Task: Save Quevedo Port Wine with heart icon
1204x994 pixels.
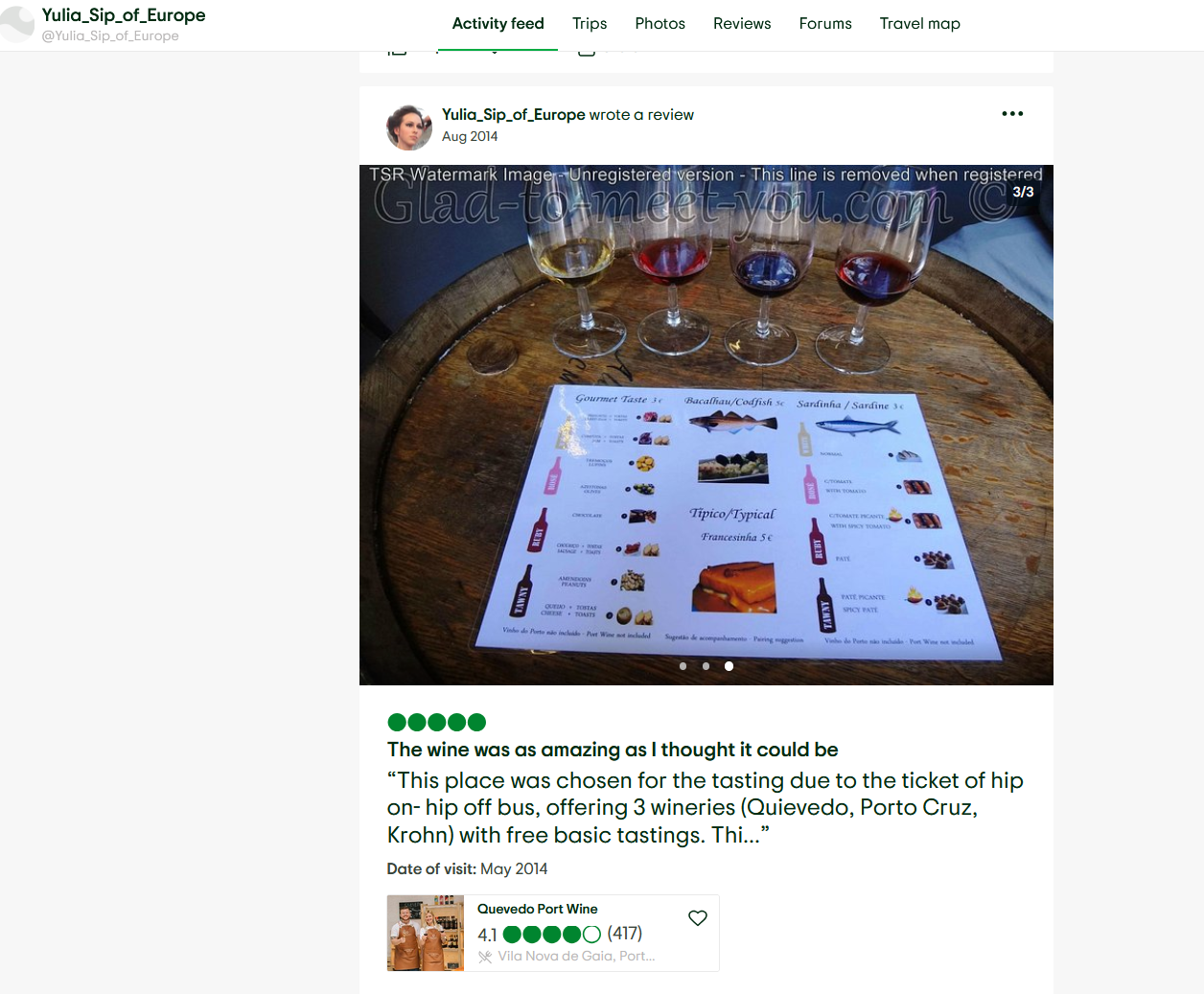Action: [698, 918]
